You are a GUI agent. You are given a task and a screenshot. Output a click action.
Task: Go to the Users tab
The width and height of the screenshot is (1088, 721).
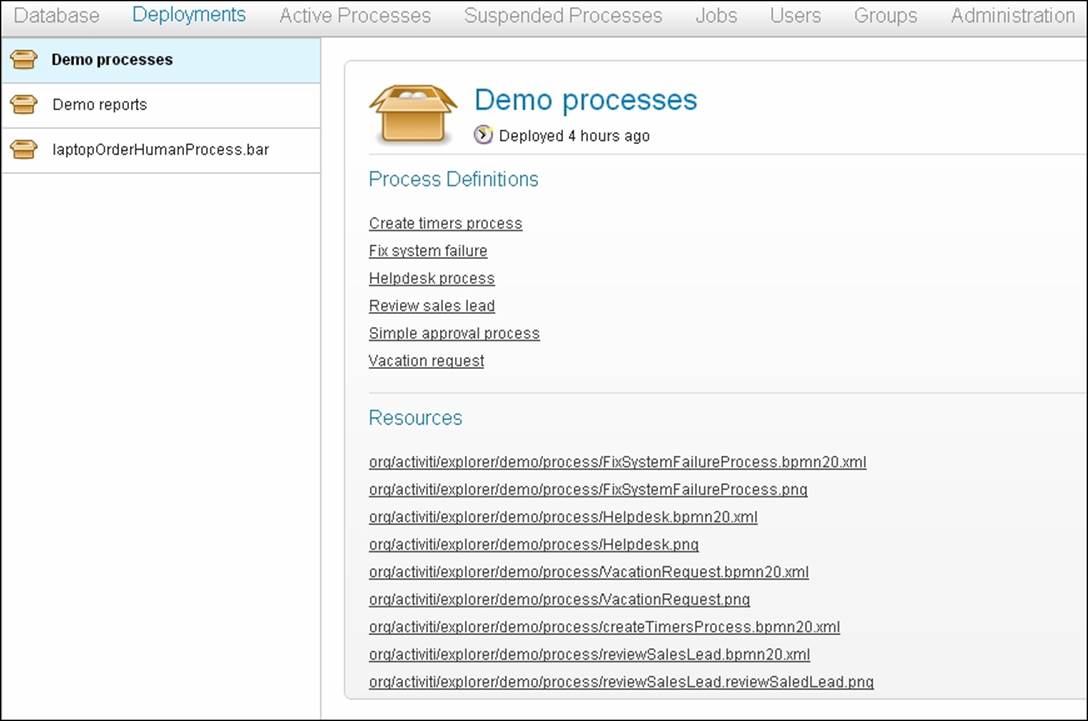click(794, 16)
